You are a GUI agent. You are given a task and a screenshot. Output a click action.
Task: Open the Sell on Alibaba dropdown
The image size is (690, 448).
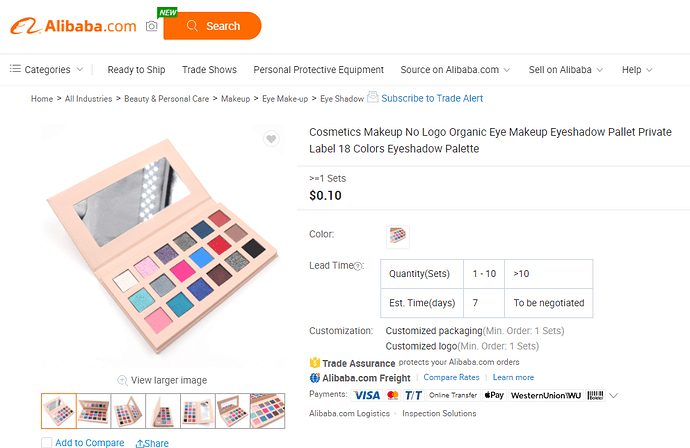click(x=565, y=70)
